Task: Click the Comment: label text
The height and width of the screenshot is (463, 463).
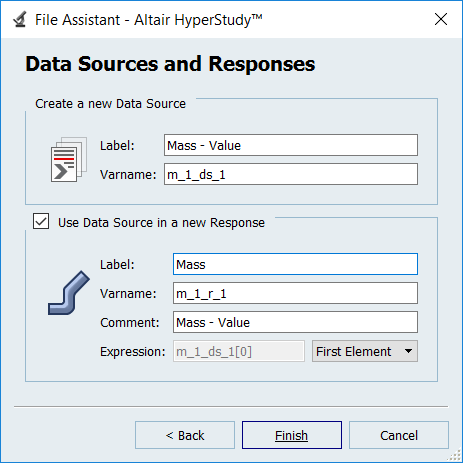Action: 130,323
